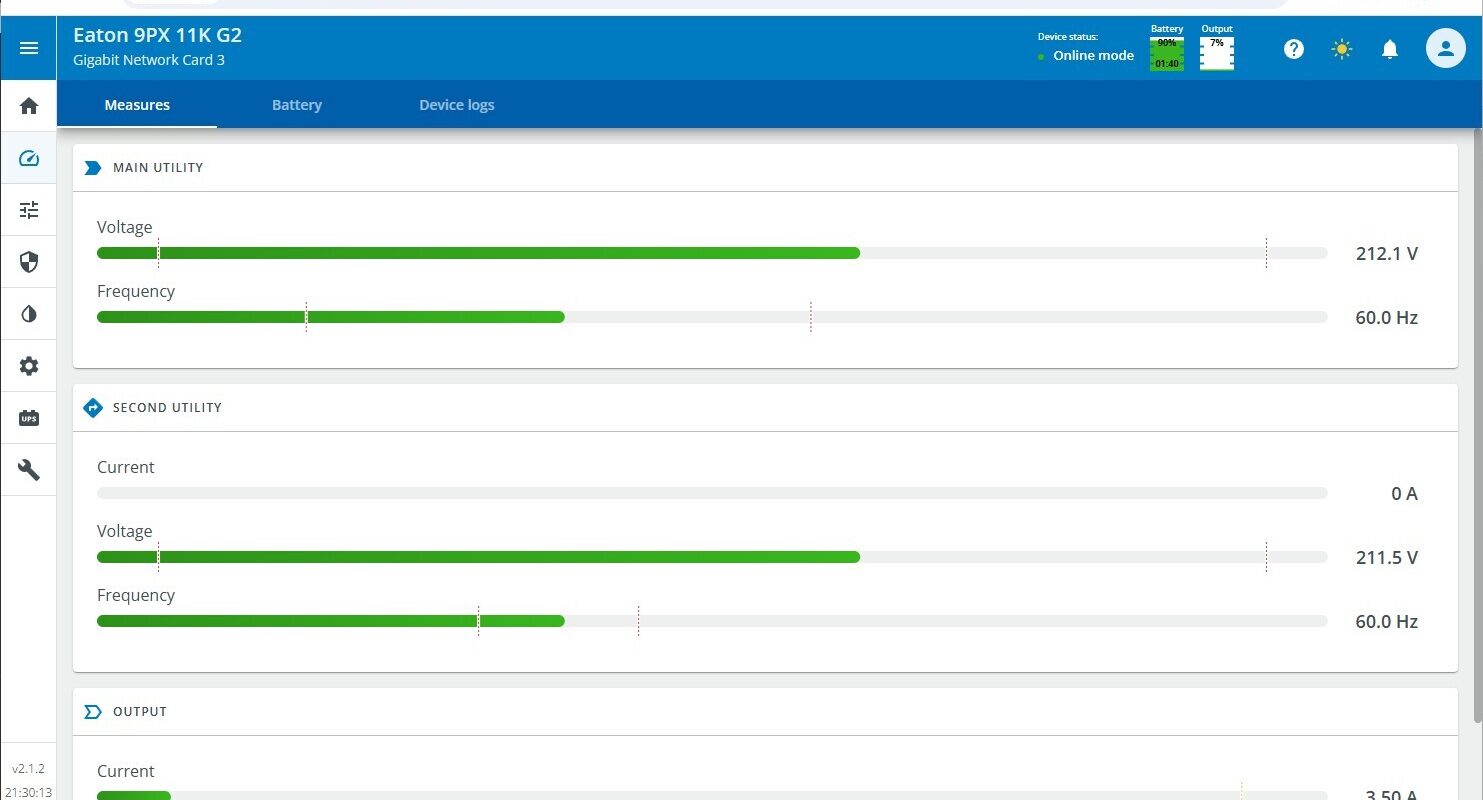
Task: Open the UPS card sidebar icon
Action: [x=29, y=418]
